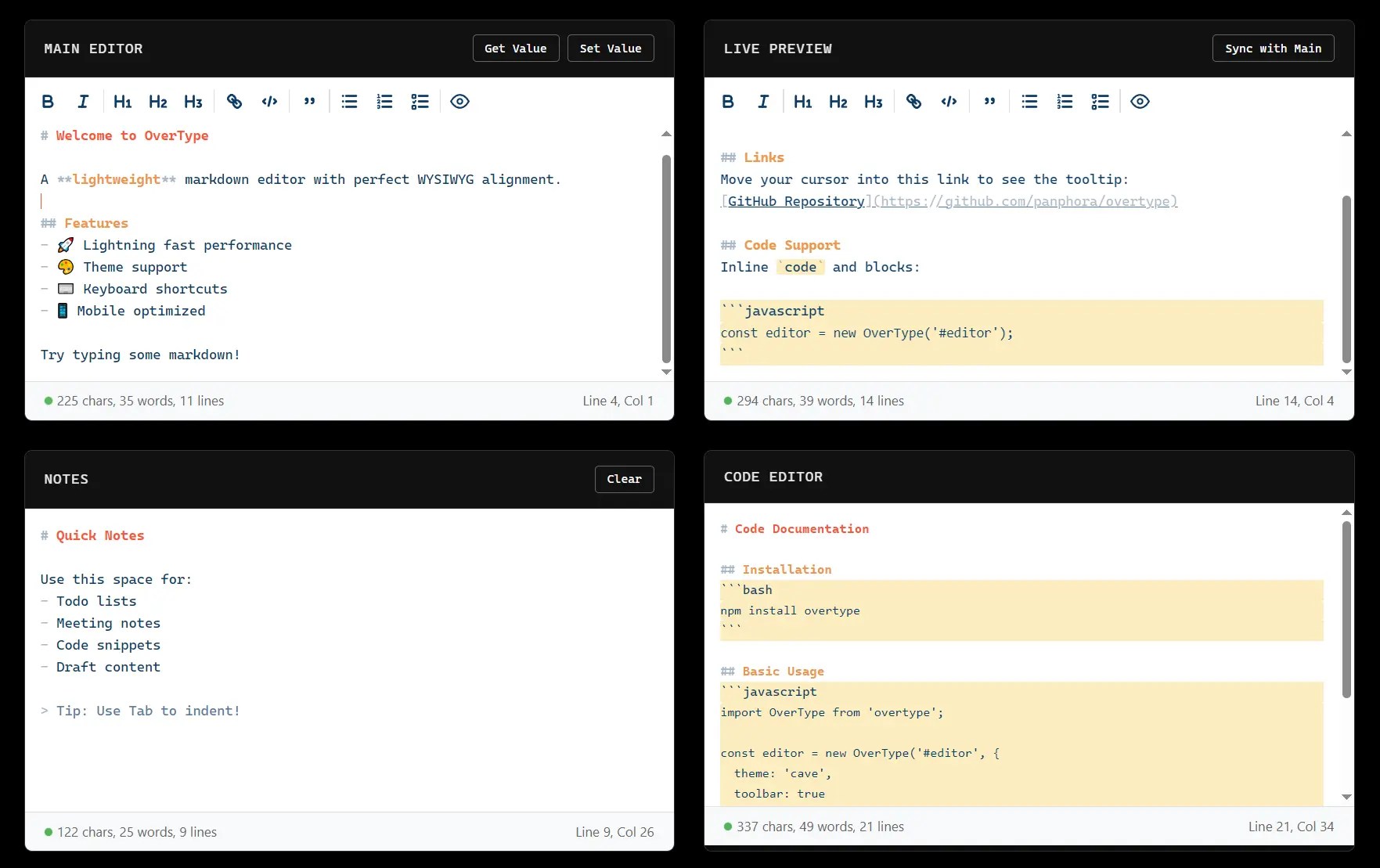1380x868 pixels.
Task: Clear the Notes editor
Action: [624, 479]
